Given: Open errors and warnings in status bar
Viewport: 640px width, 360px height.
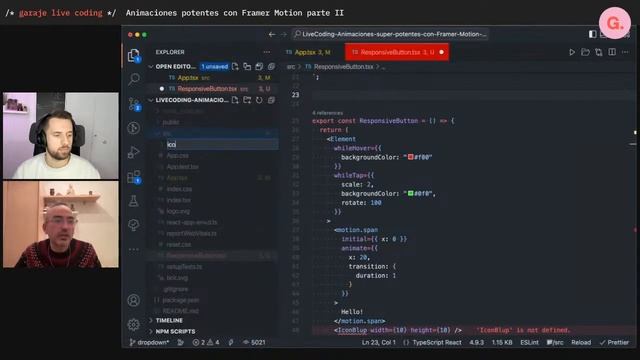Looking at the screenshot, I should click(206, 342).
